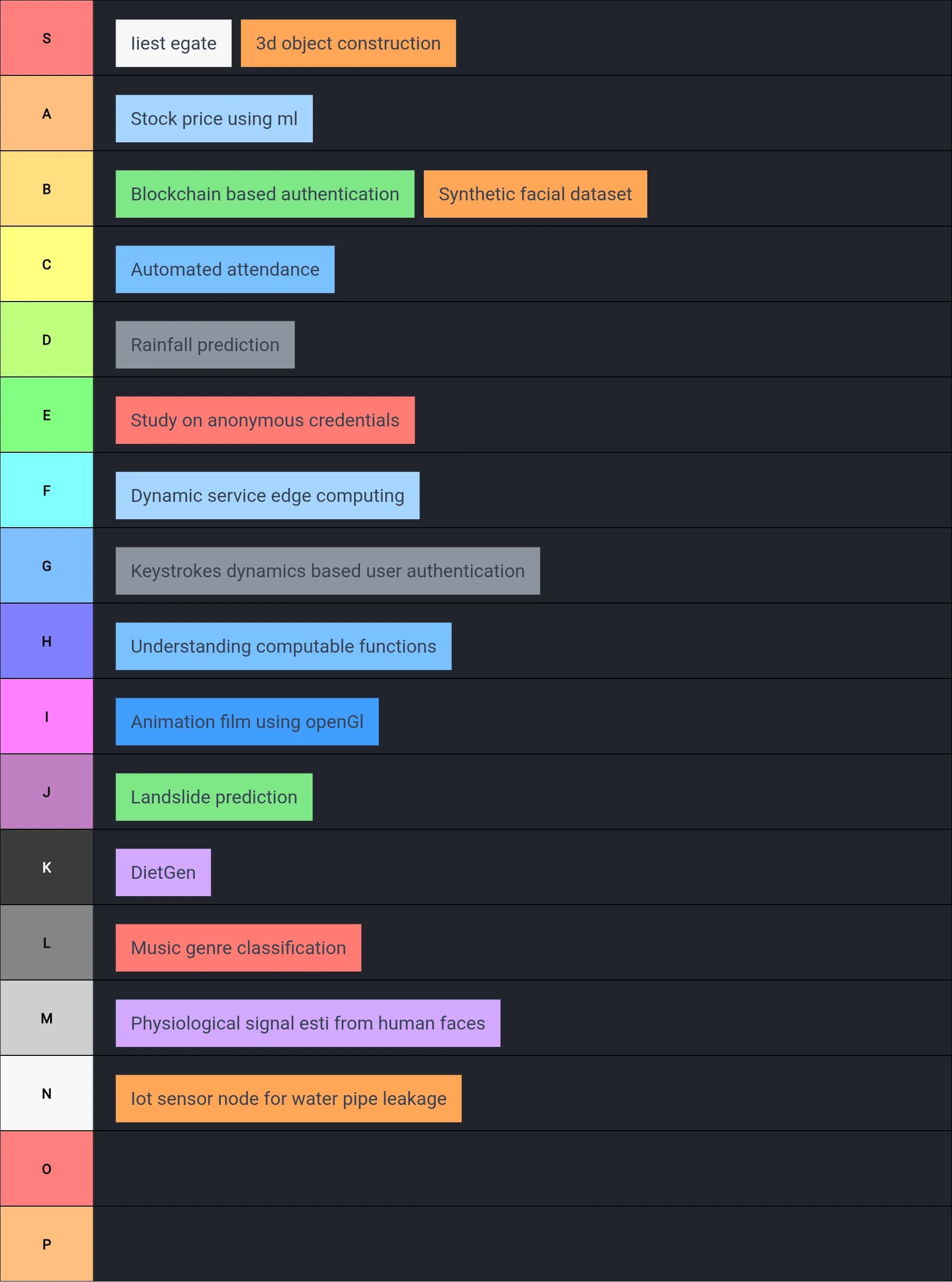Viewport: 952px width, 1282px height.
Task: Click the '3d object construction' item
Action: 348,43
